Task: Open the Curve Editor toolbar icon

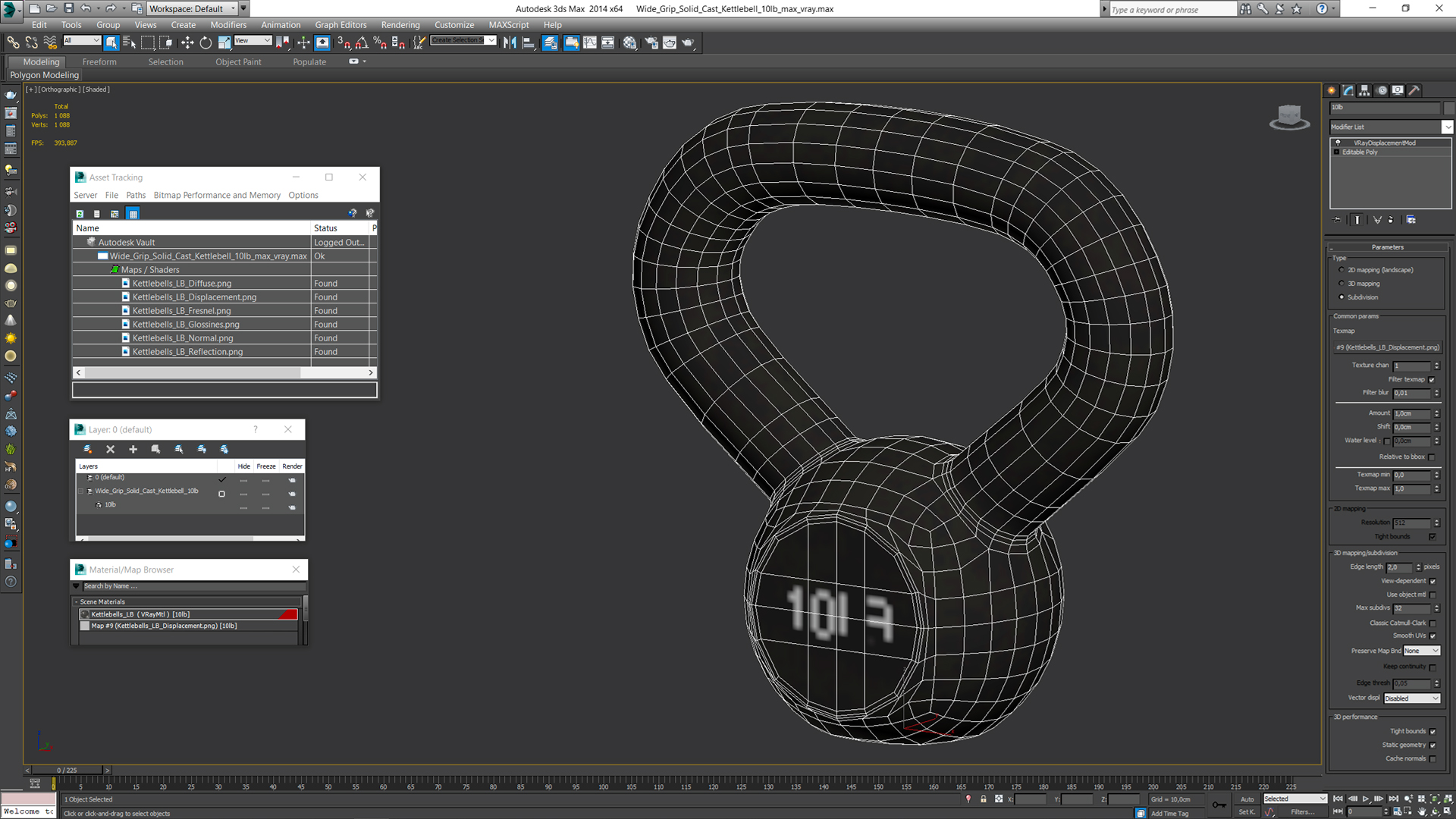Action: click(x=589, y=43)
